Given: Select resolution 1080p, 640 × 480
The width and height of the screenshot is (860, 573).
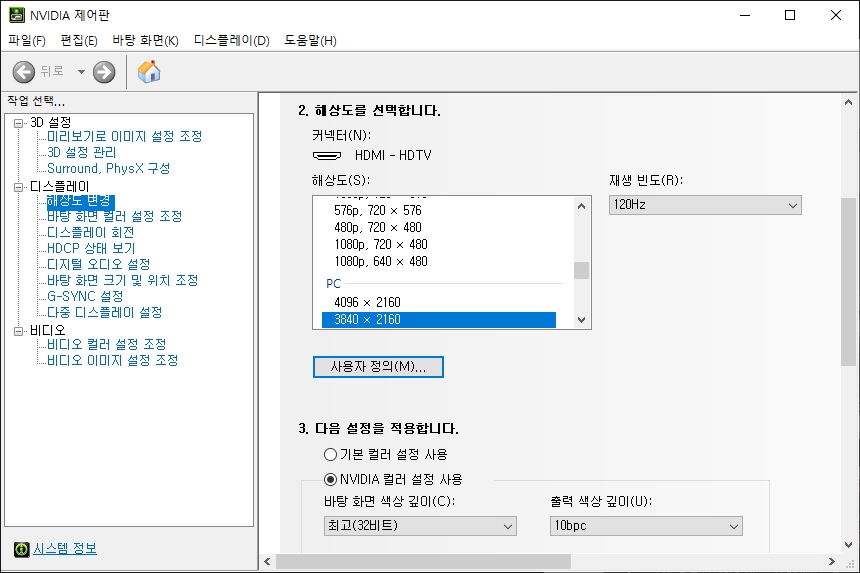Looking at the screenshot, I should point(381,262).
